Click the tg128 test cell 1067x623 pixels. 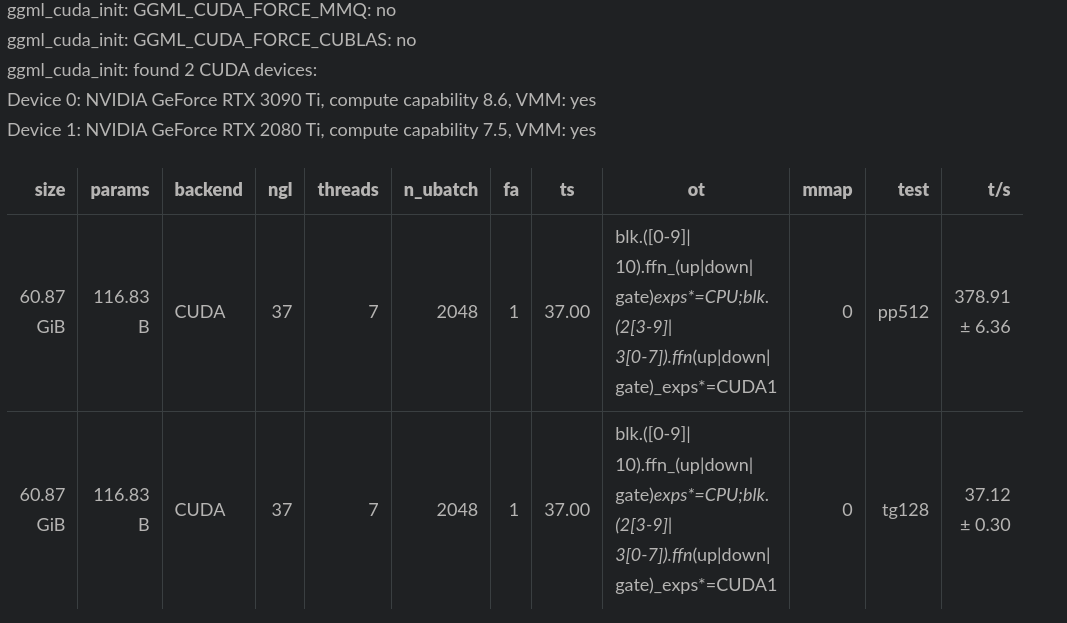tap(905, 510)
